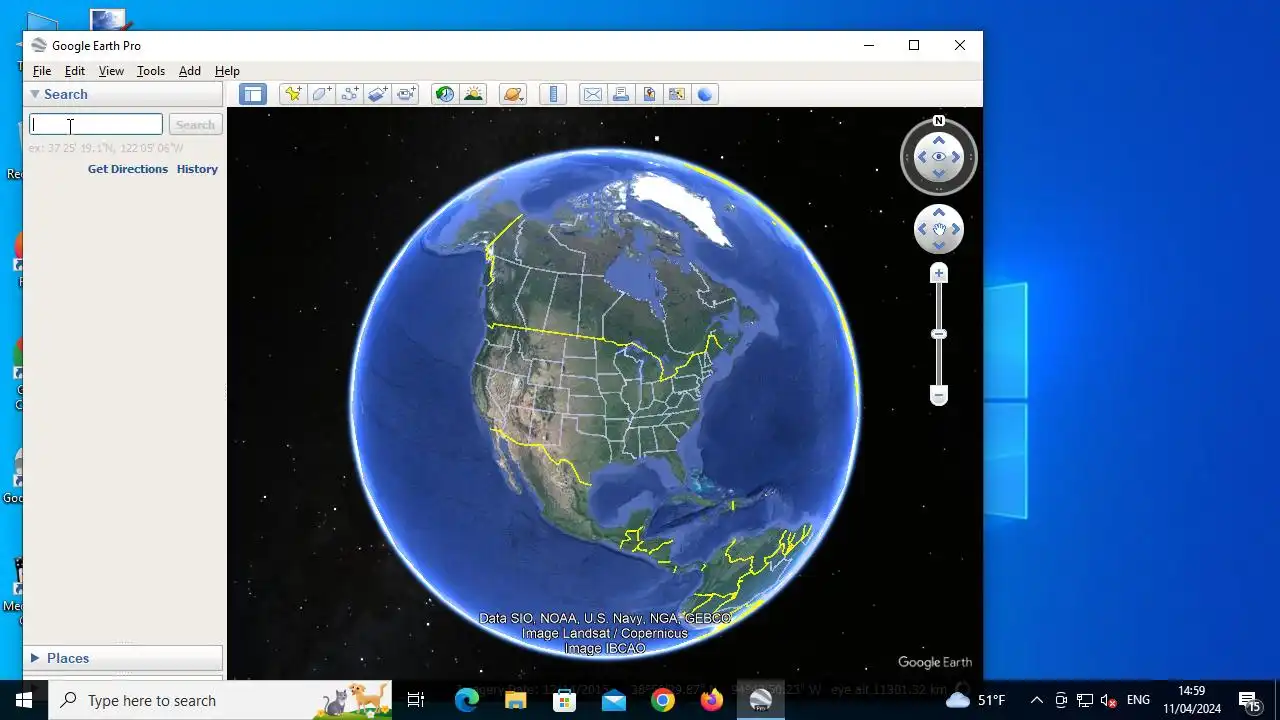
Task: Click the Add Polygon tool icon
Action: [321, 94]
